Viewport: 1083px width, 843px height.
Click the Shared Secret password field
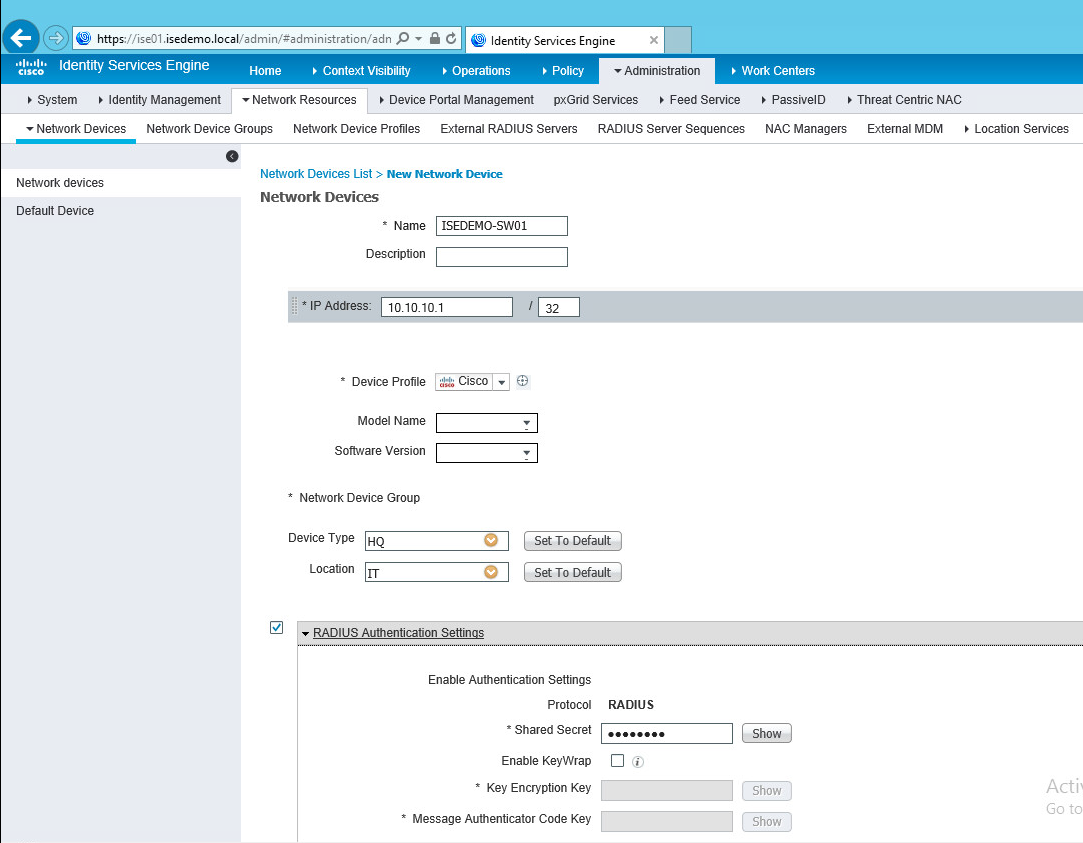coord(667,733)
